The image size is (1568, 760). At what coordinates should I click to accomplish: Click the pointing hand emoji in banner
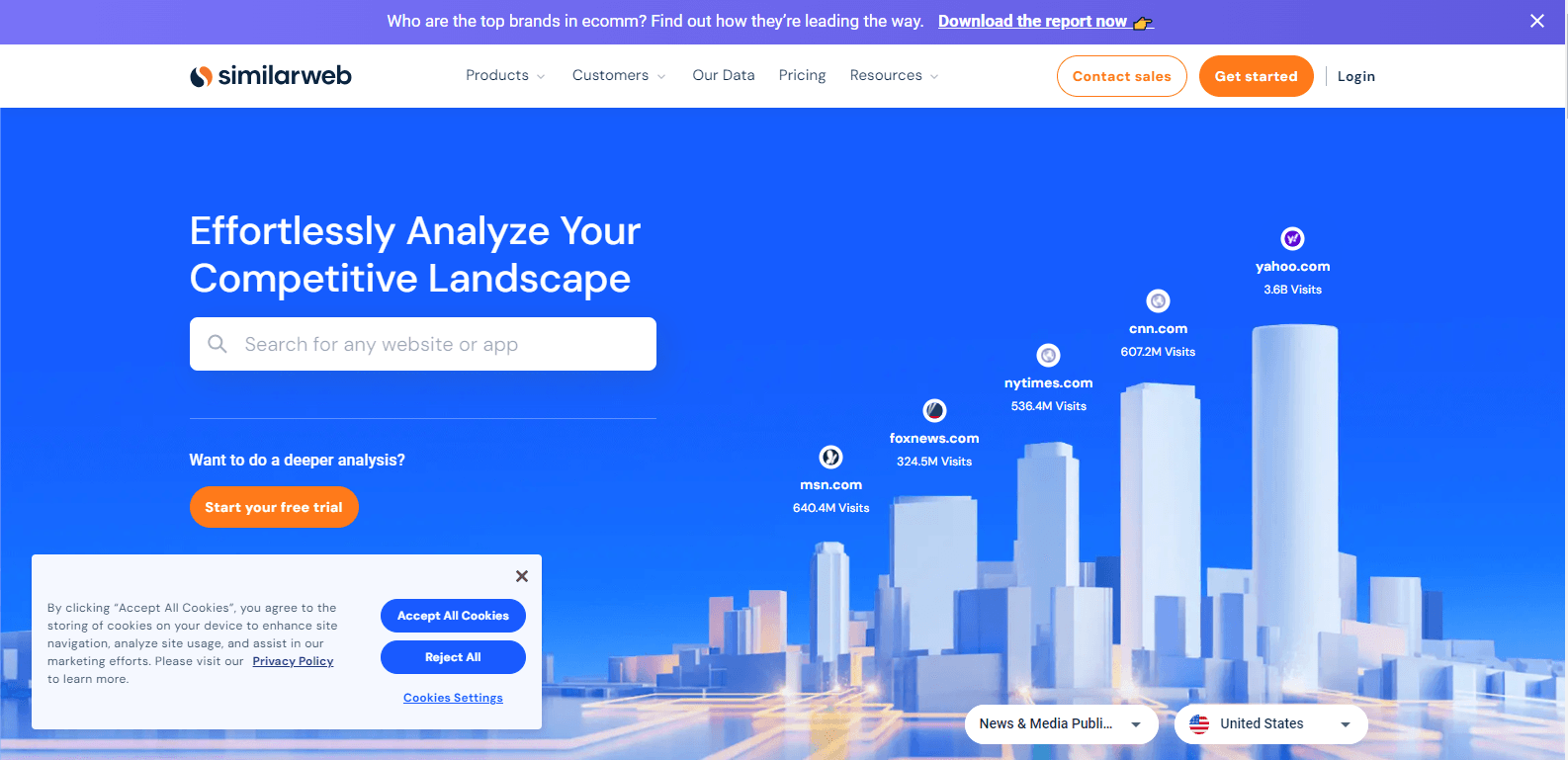click(1143, 22)
